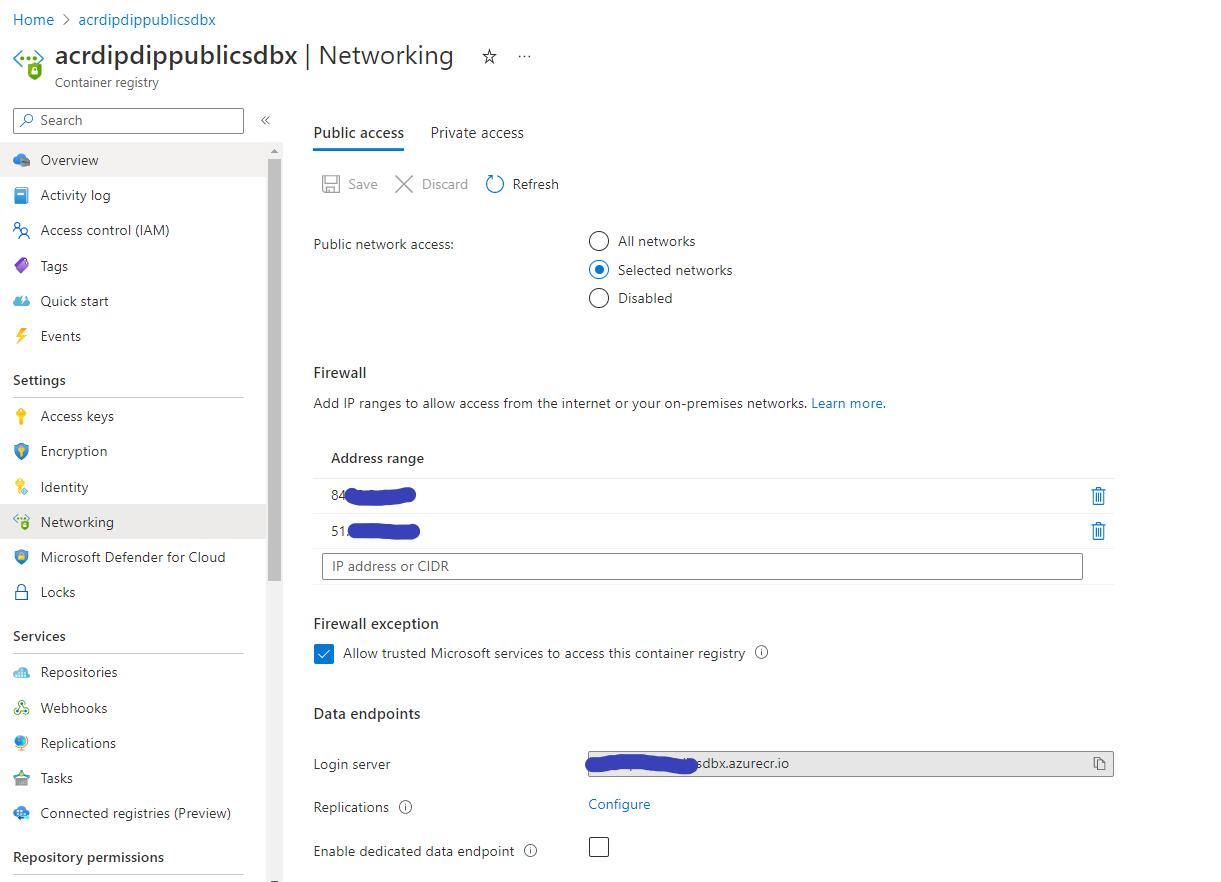The height and width of the screenshot is (882, 1221).
Task: Copy the login server to clipboard
Action: [1099, 764]
